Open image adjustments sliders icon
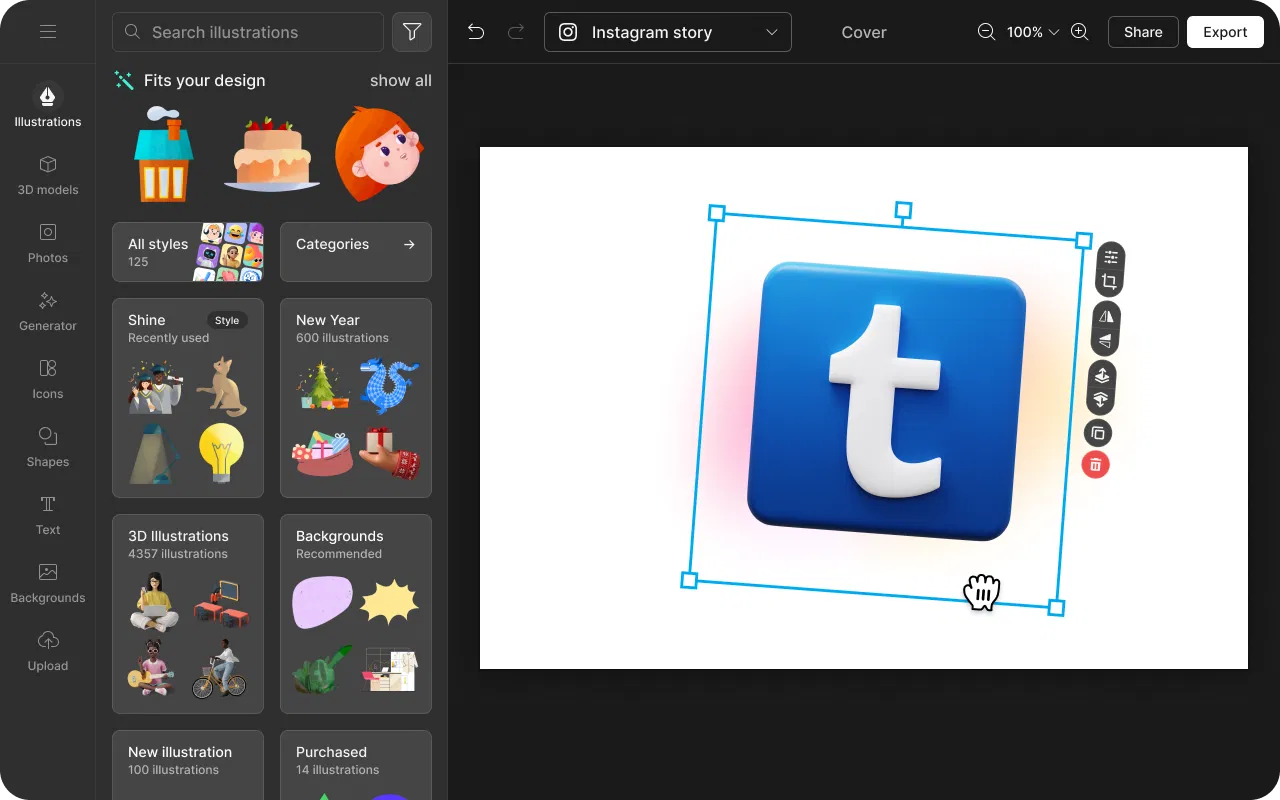The width and height of the screenshot is (1280, 800). (1110, 257)
